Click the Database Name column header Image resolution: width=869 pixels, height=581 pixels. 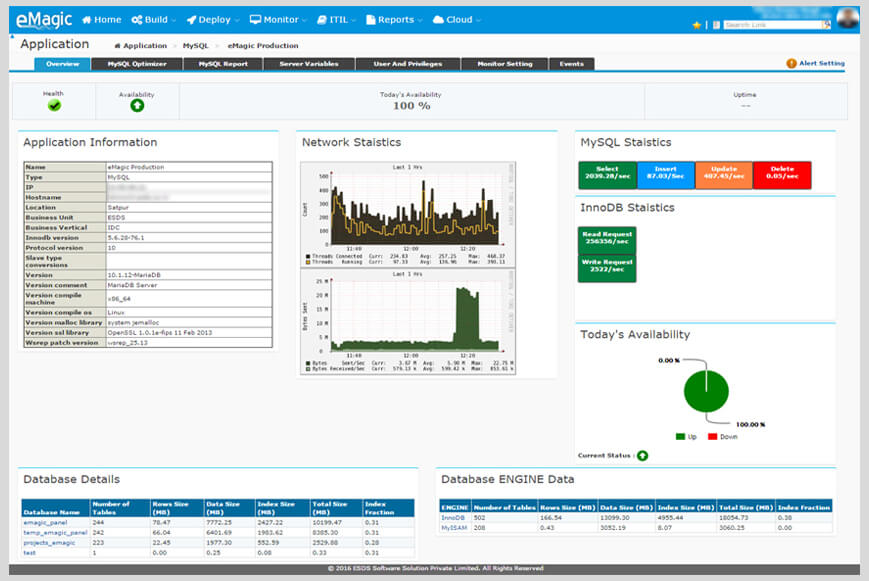pyautogui.click(x=56, y=508)
